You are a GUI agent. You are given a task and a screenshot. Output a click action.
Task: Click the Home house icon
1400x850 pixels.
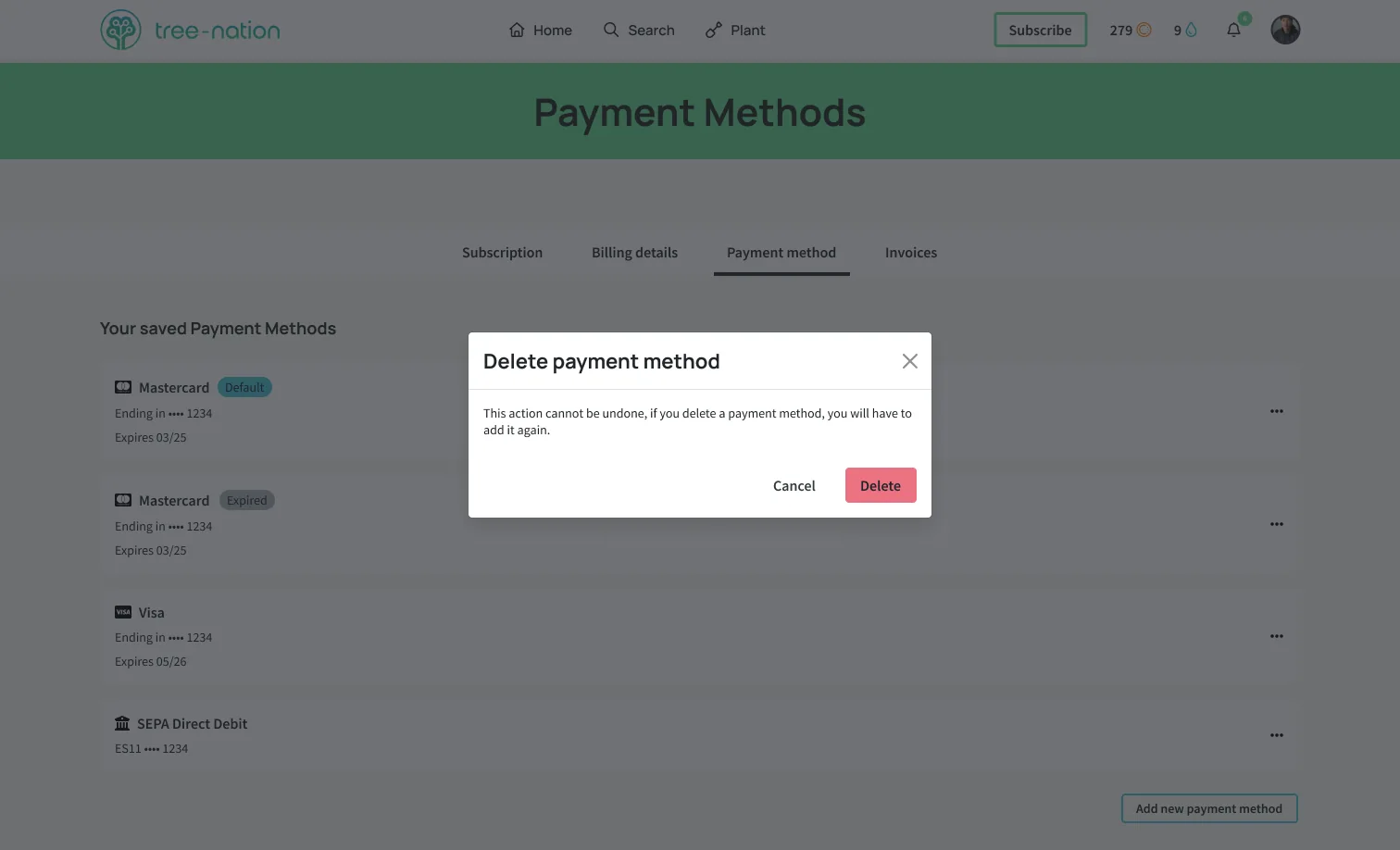click(517, 30)
